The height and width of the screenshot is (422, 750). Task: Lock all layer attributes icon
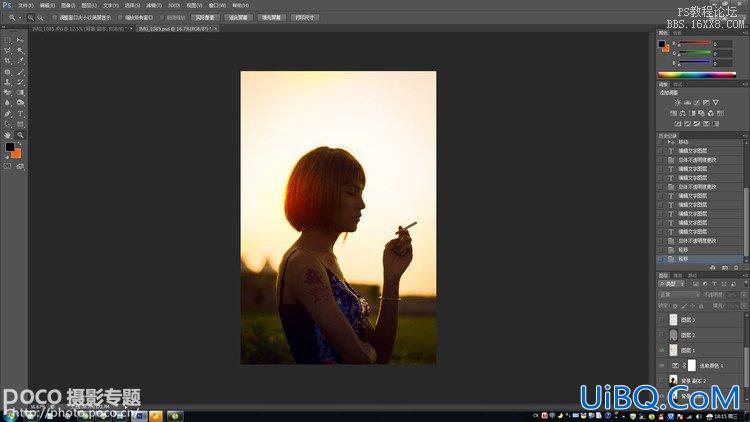pyautogui.click(x=701, y=306)
